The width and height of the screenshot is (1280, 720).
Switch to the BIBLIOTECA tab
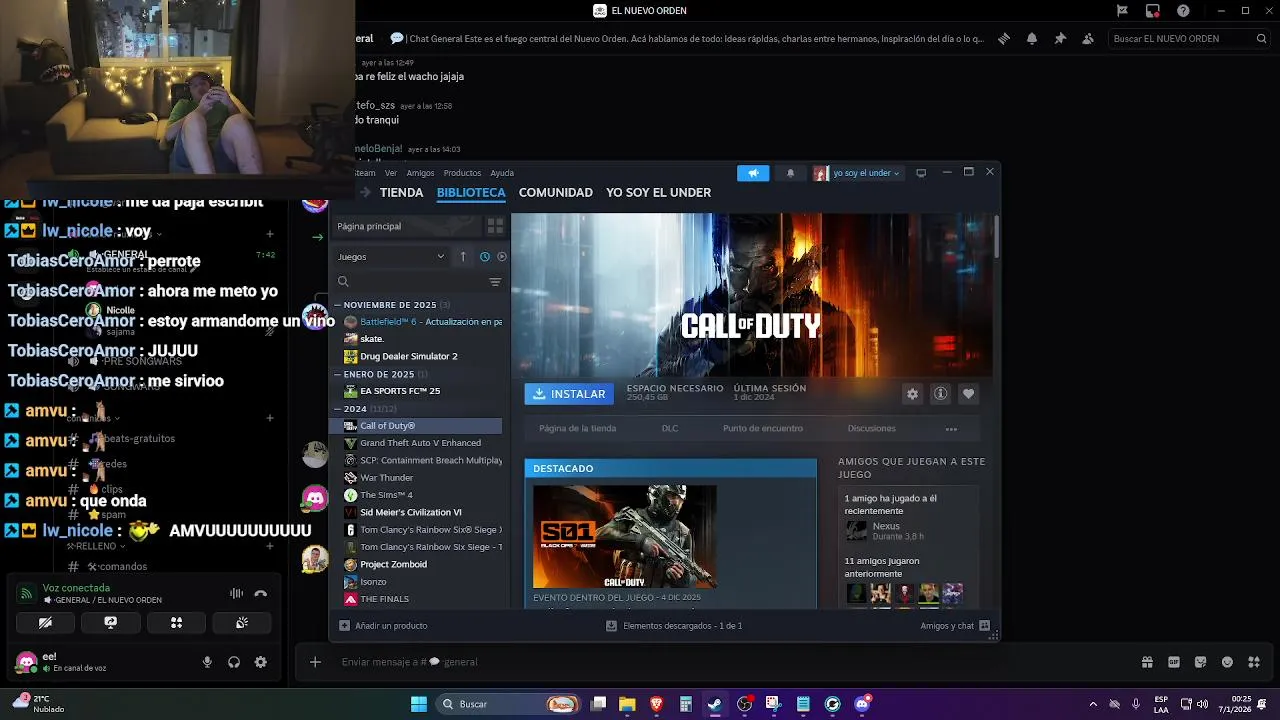point(471,193)
